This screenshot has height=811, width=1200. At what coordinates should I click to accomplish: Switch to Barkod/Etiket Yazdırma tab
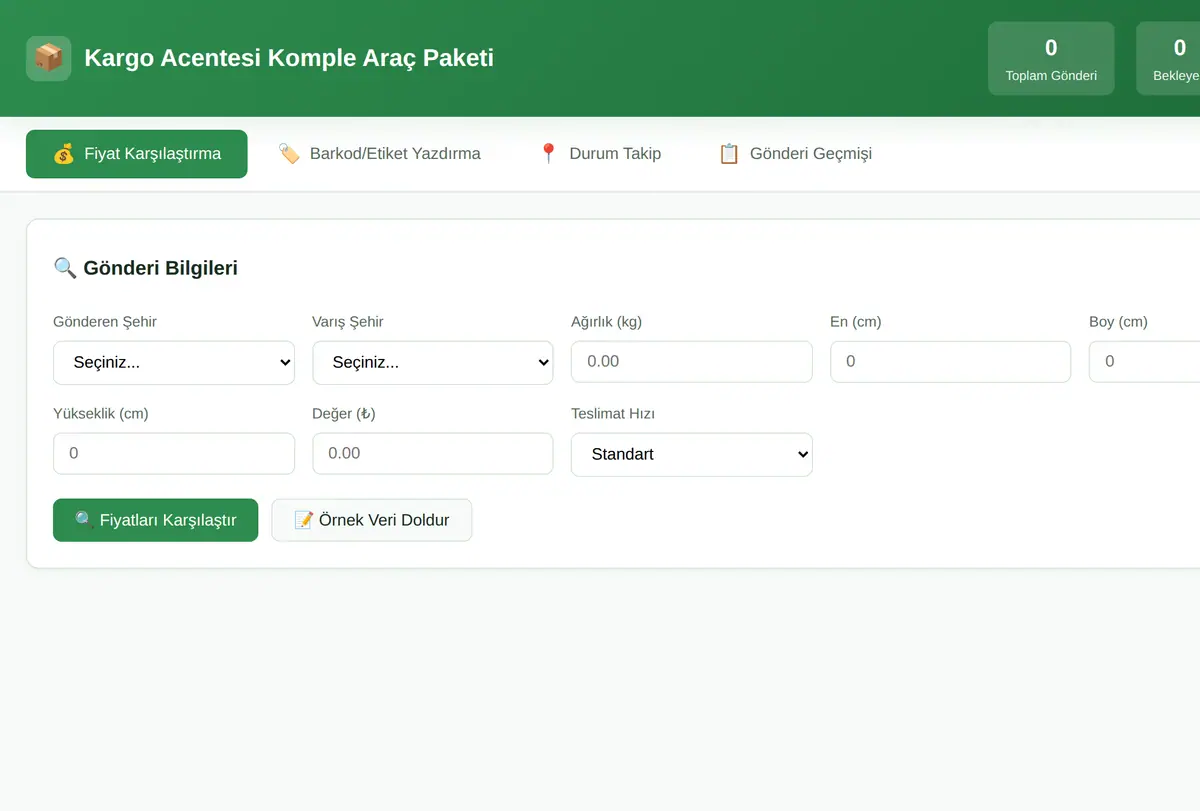(x=380, y=154)
